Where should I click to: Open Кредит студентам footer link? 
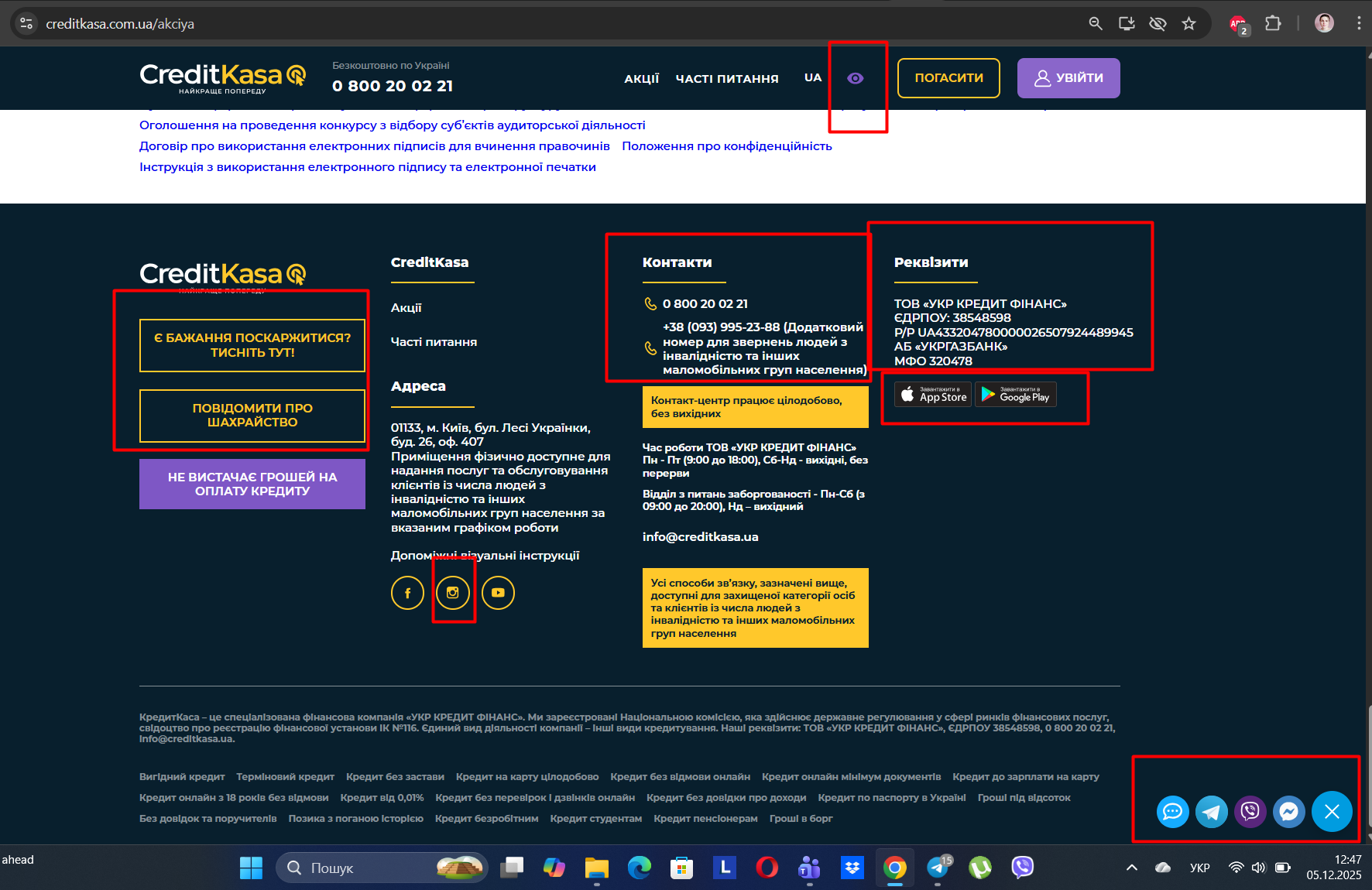(x=596, y=819)
